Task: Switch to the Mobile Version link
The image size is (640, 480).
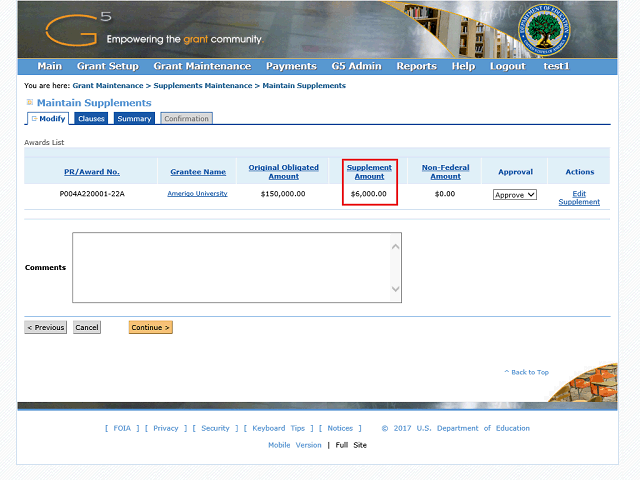Action: tap(295, 445)
